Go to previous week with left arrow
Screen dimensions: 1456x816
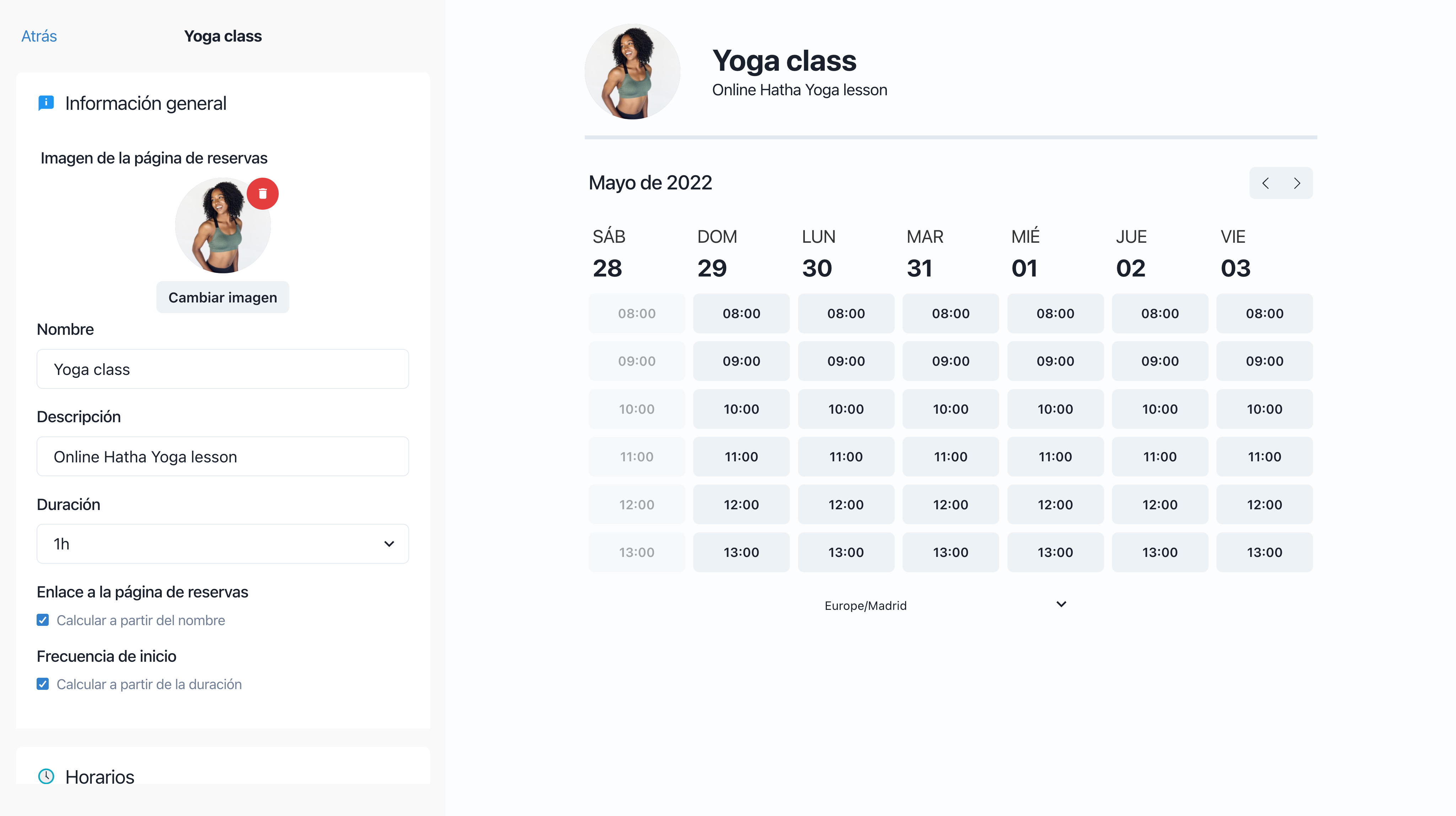(1265, 183)
